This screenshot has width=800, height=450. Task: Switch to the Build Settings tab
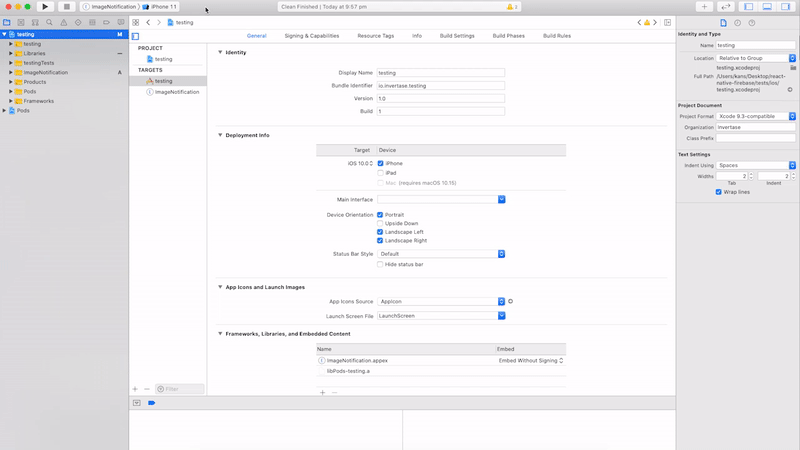click(x=457, y=36)
